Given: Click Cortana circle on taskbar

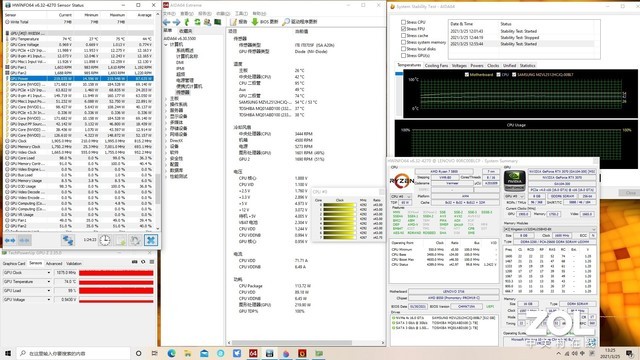Looking at the screenshot, I should (x=138, y=353).
